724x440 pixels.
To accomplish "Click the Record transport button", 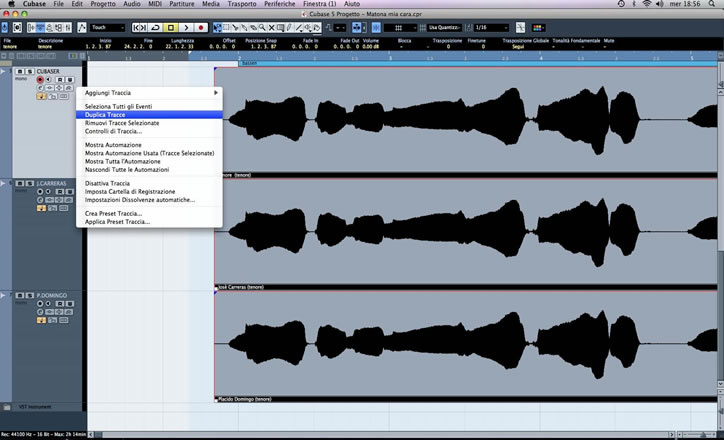I will (x=201, y=28).
